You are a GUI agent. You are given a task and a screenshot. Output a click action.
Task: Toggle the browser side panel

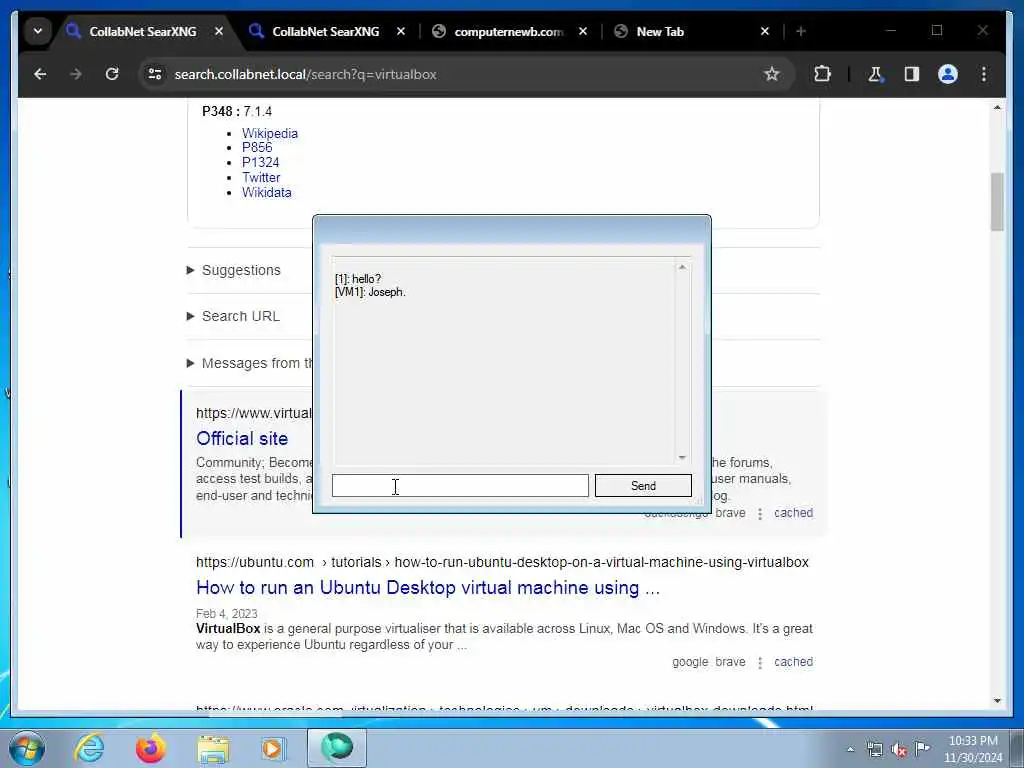pos(912,74)
